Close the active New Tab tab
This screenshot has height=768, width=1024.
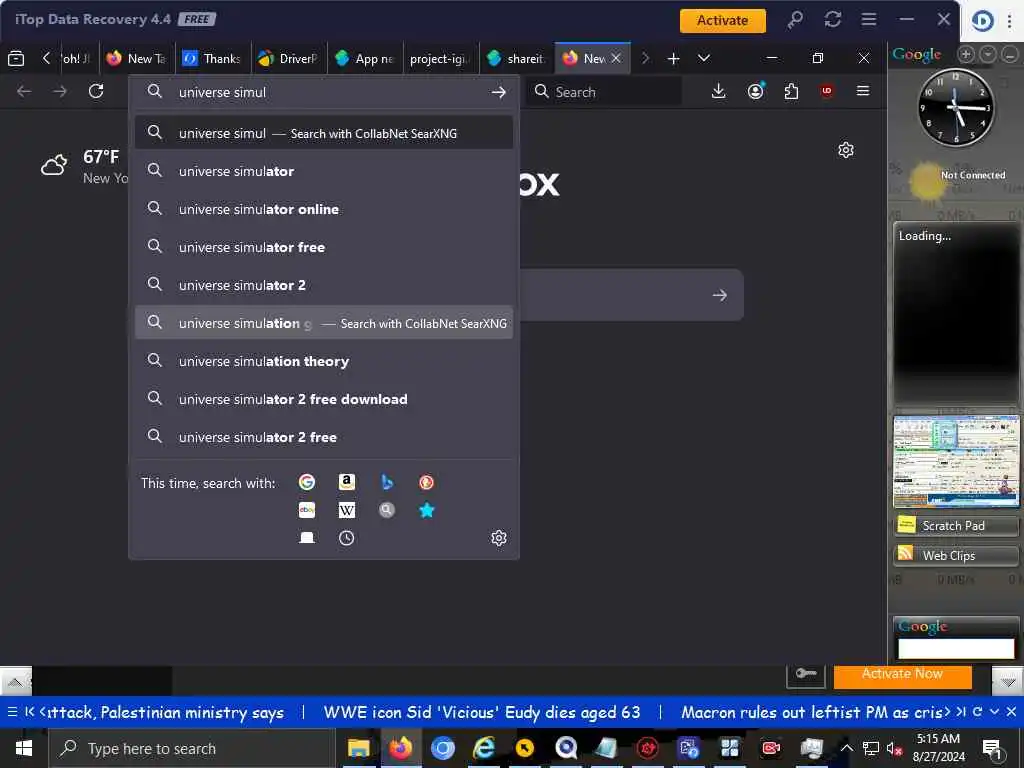point(616,58)
